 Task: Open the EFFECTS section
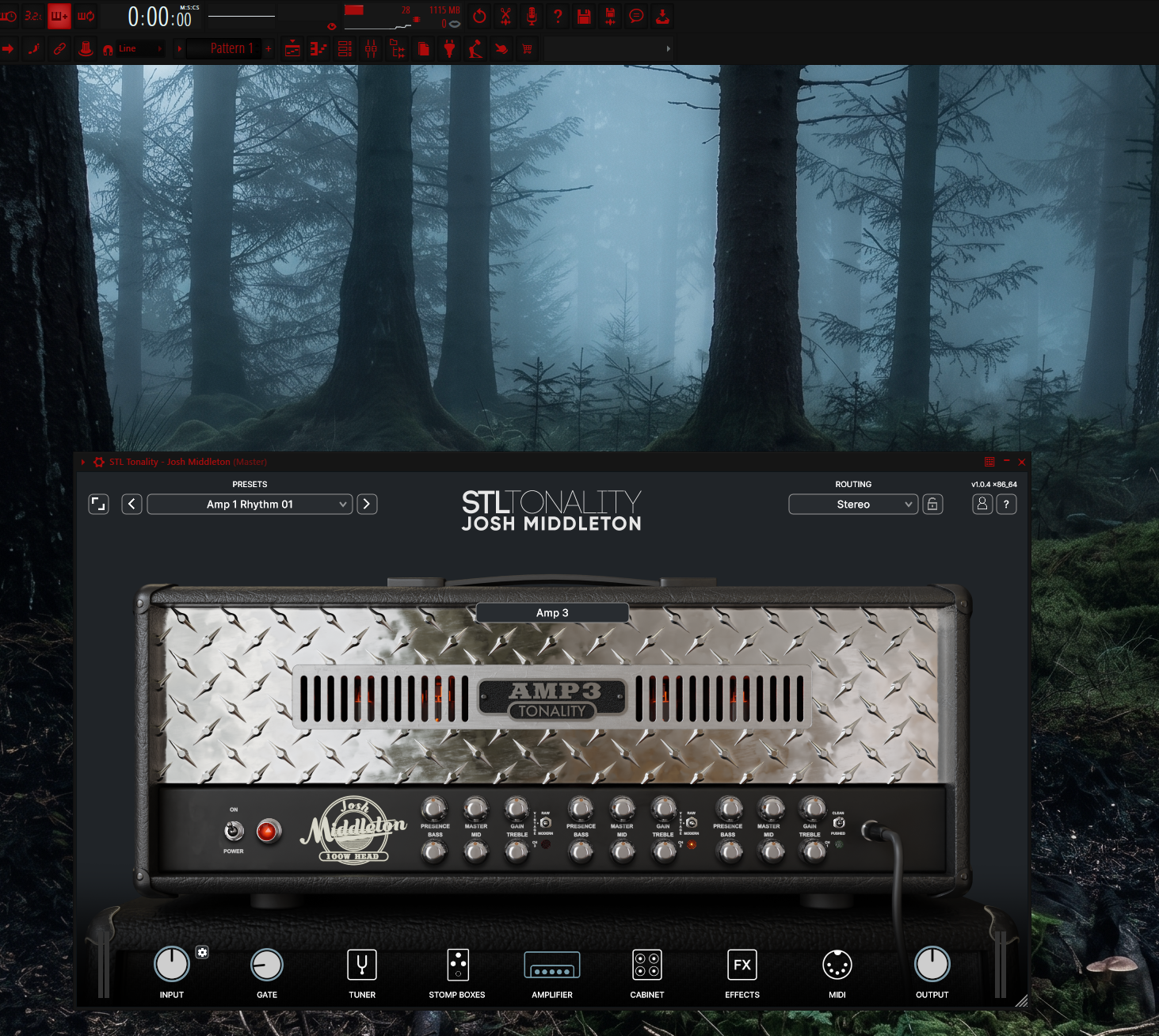coord(742,974)
